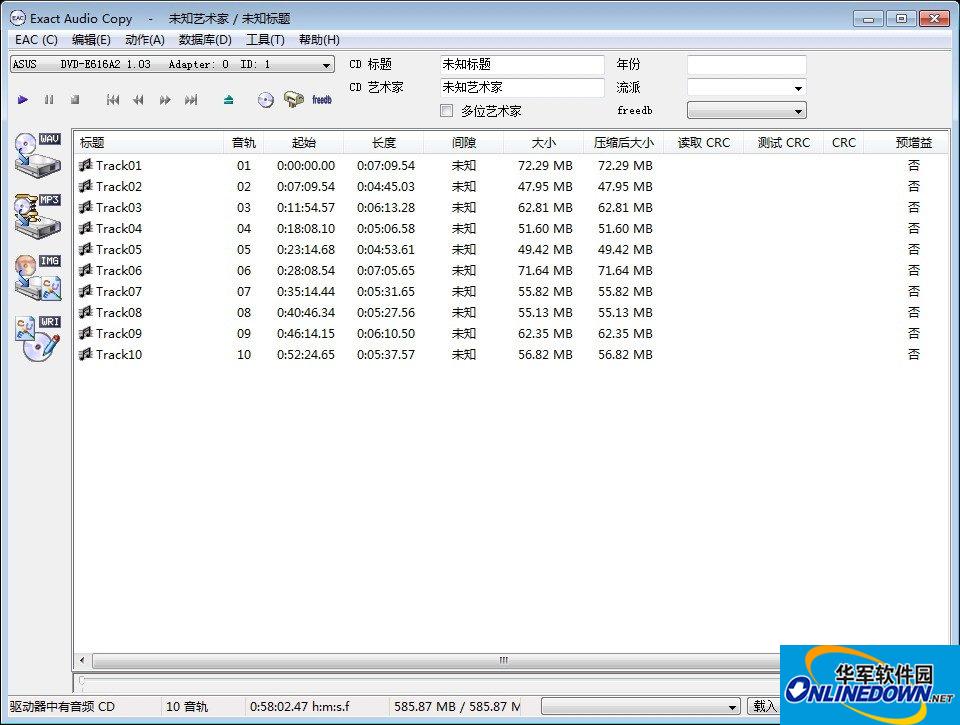Viewport: 960px width, 725px height.
Task: Click the 读取 CRC column header
Action: pos(703,143)
